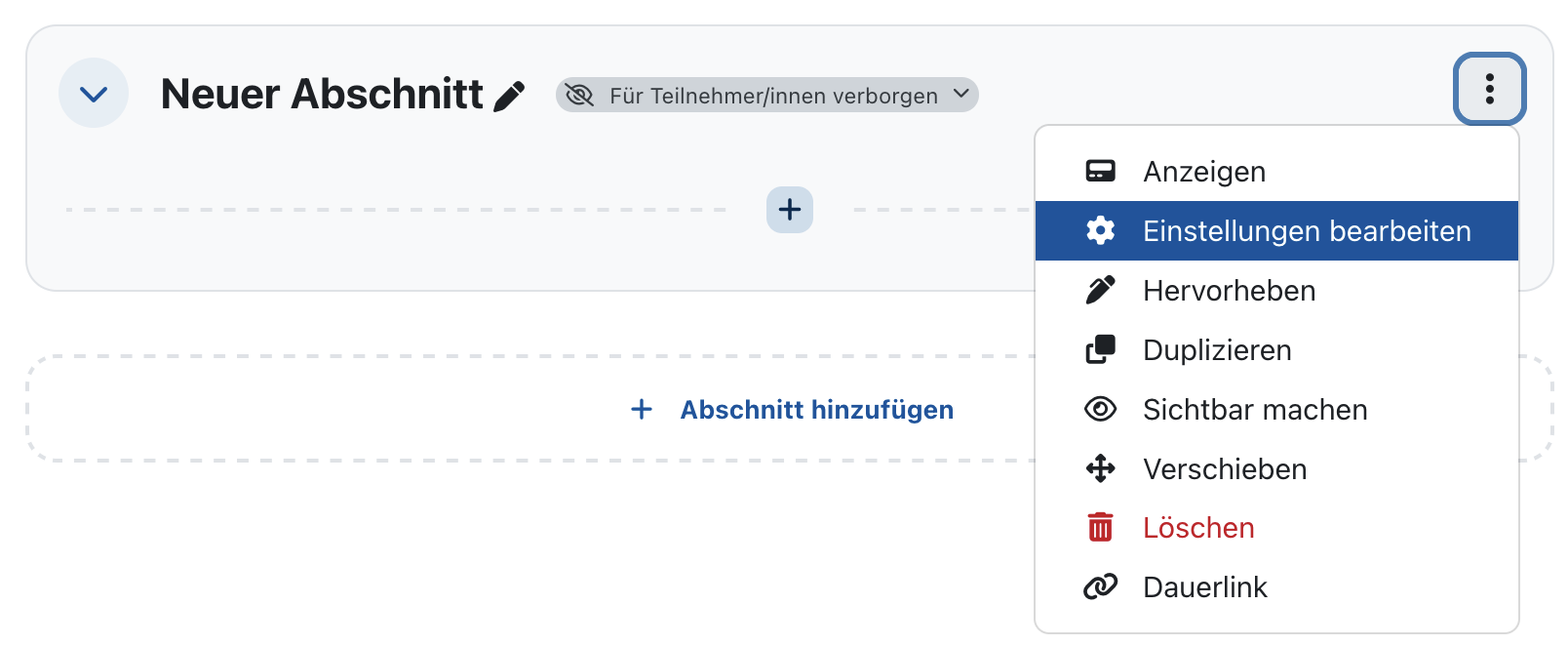Click the Duplizieren menu entry
The width and height of the screenshot is (1568, 646).
1217,349
